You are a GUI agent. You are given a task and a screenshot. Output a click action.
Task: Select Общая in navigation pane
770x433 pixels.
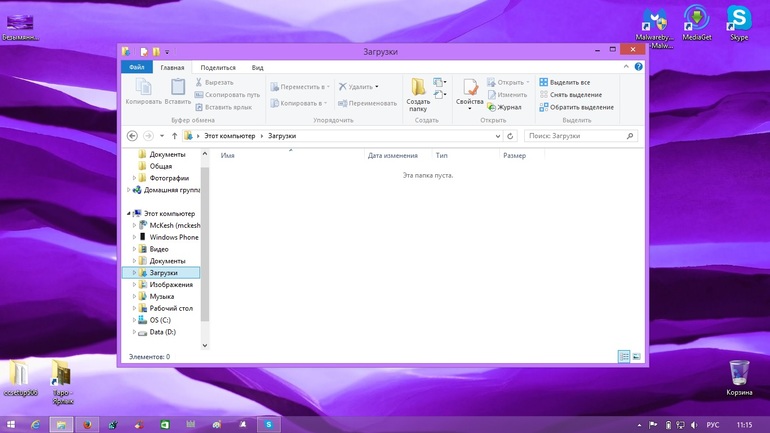point(161,166)
